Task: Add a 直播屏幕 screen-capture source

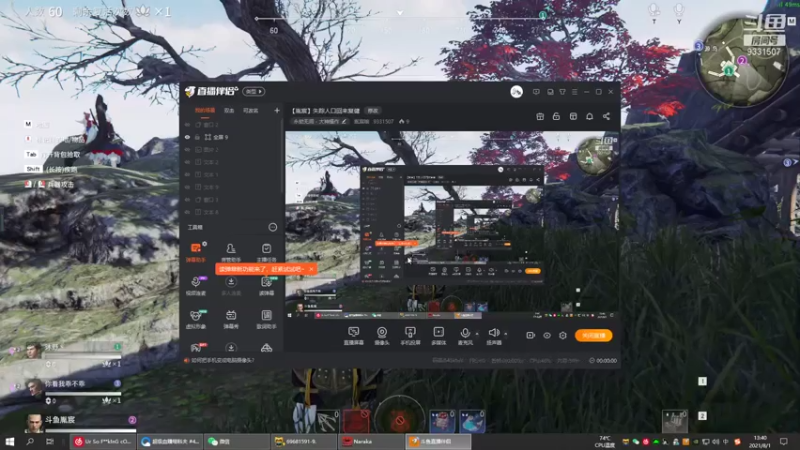Action: pos(354,336)
